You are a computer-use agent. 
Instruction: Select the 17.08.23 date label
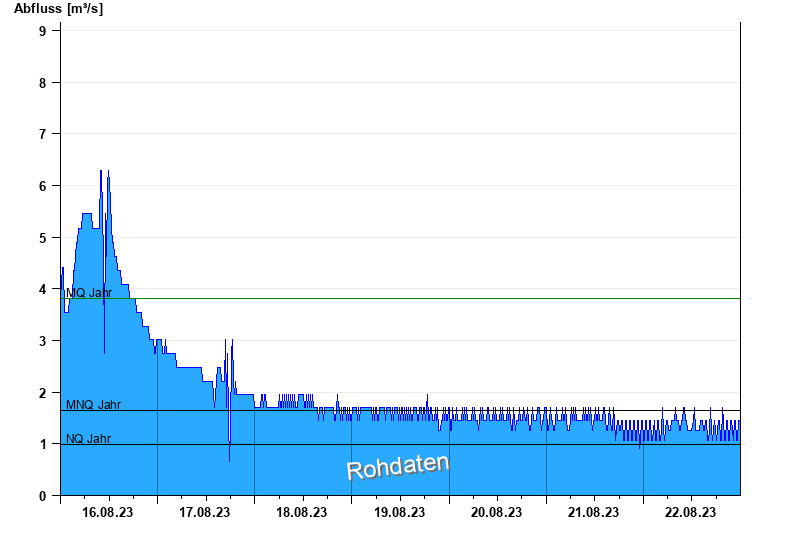(x=205, y=512)
